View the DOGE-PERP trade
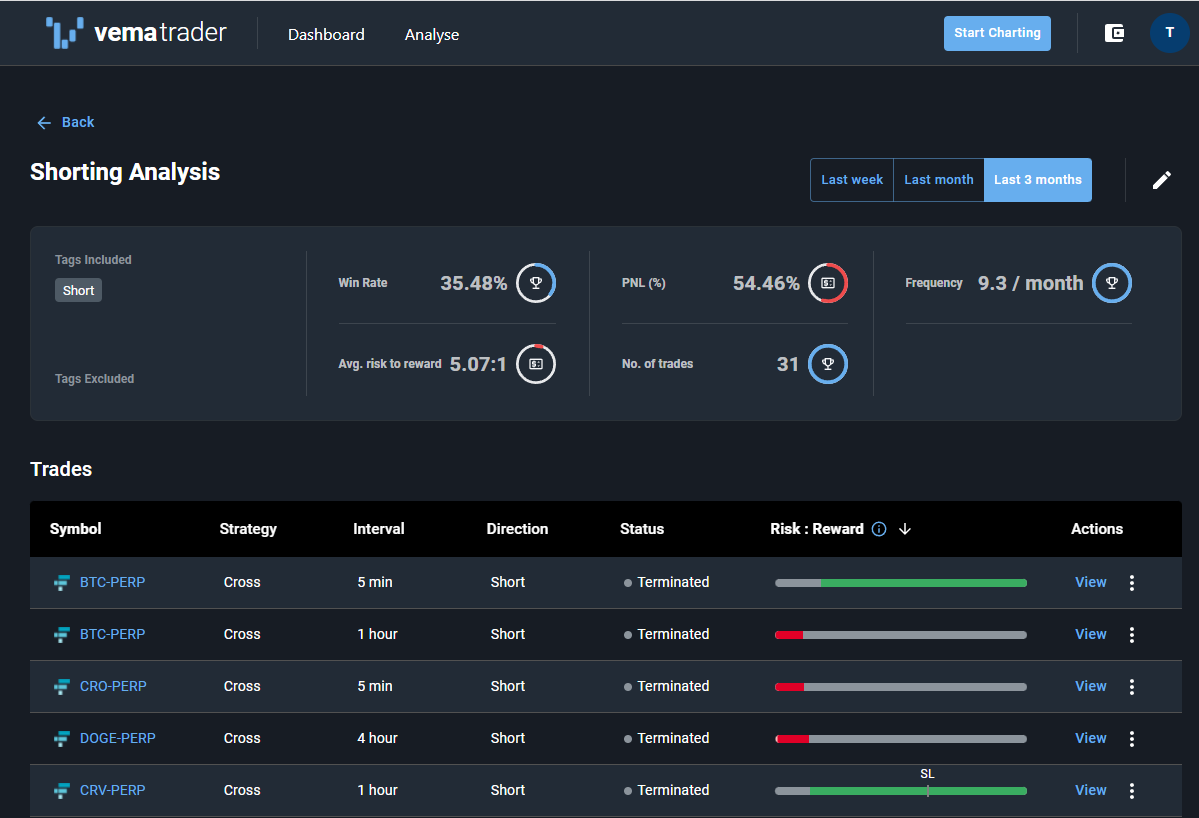The image size is (1199, 818). point(1090,738)
